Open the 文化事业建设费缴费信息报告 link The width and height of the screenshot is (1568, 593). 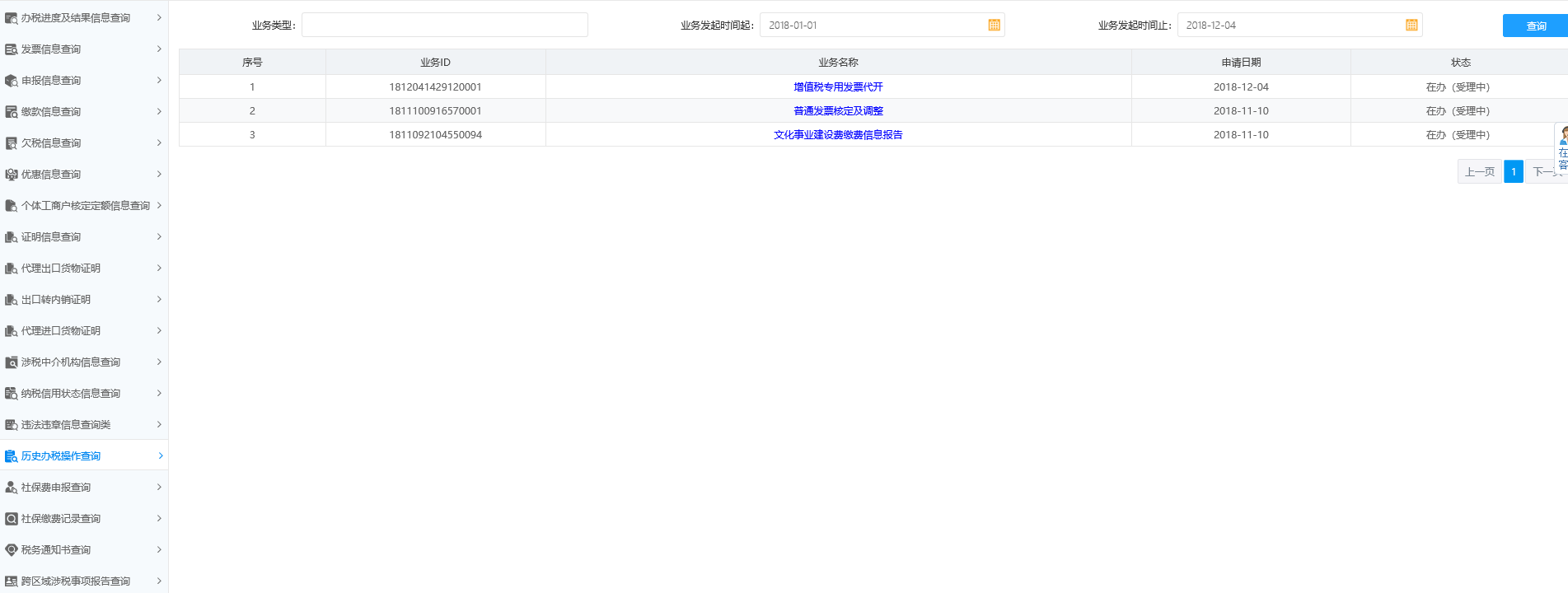pyautogui.click(x=838, y=135)
